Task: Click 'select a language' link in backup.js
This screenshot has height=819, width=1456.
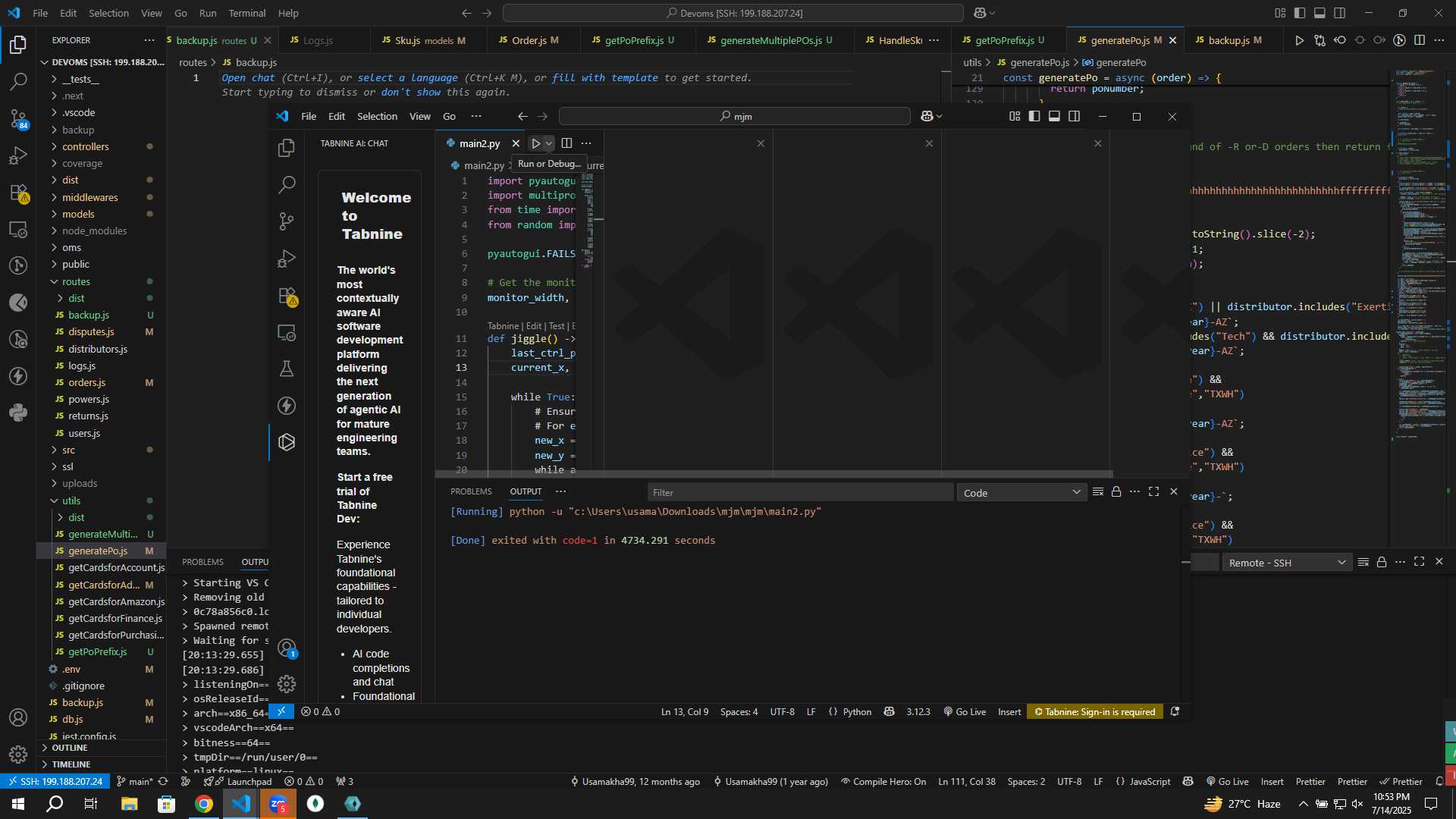Action: click(407, 77)
